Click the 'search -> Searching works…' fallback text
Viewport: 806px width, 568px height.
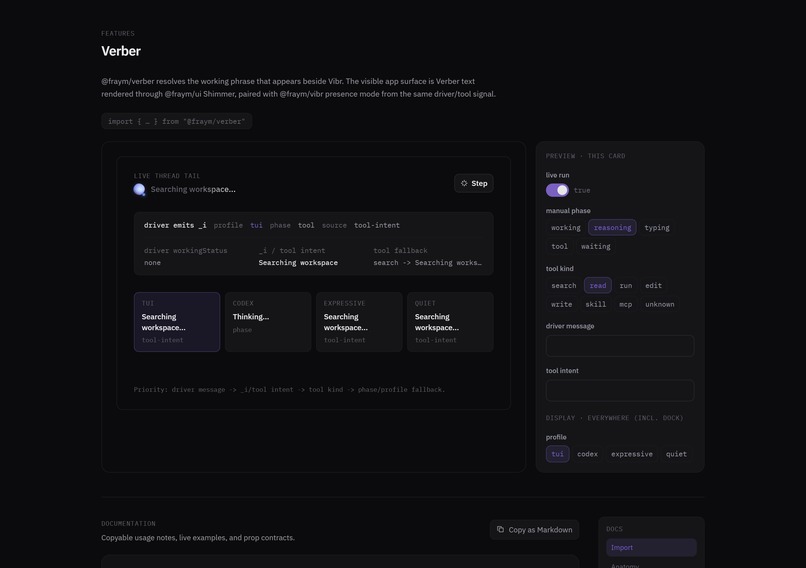428,263
